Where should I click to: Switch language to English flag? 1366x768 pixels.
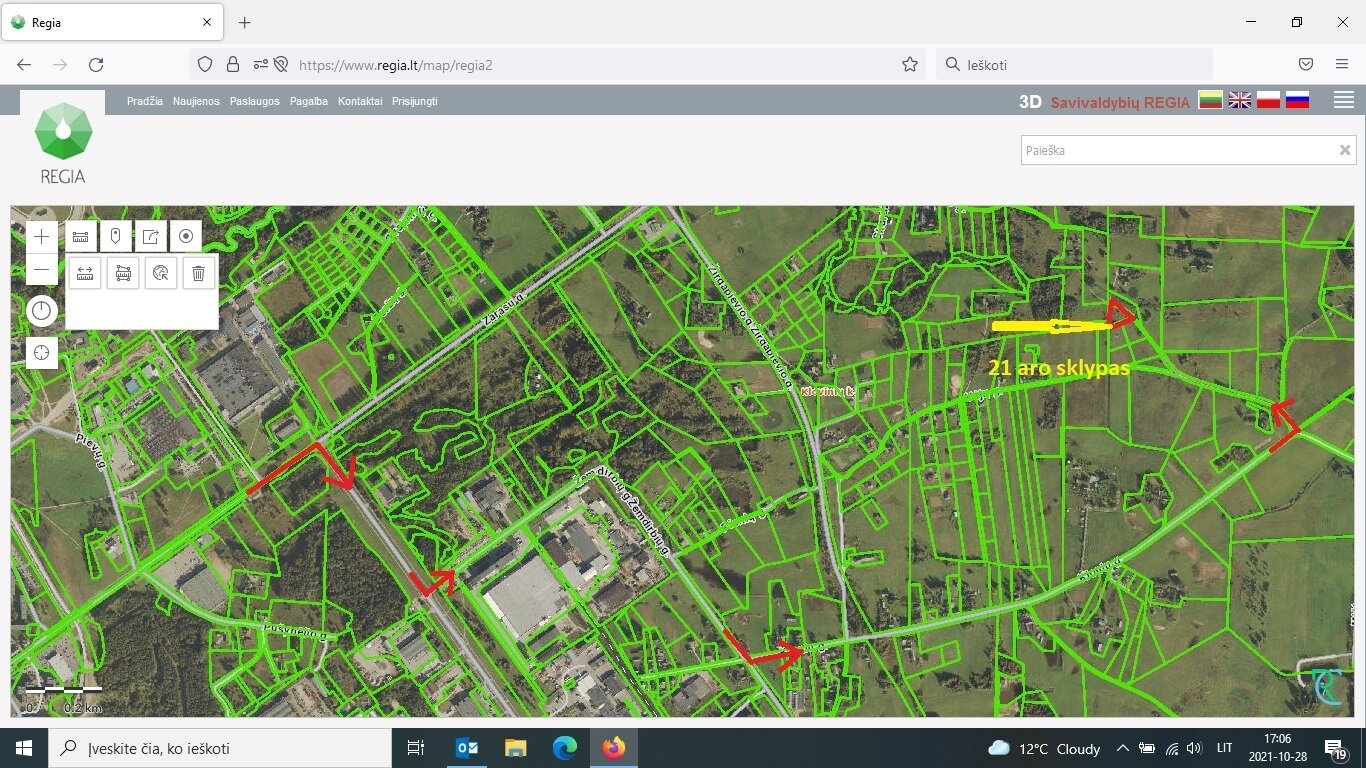tap(1240, 100)
